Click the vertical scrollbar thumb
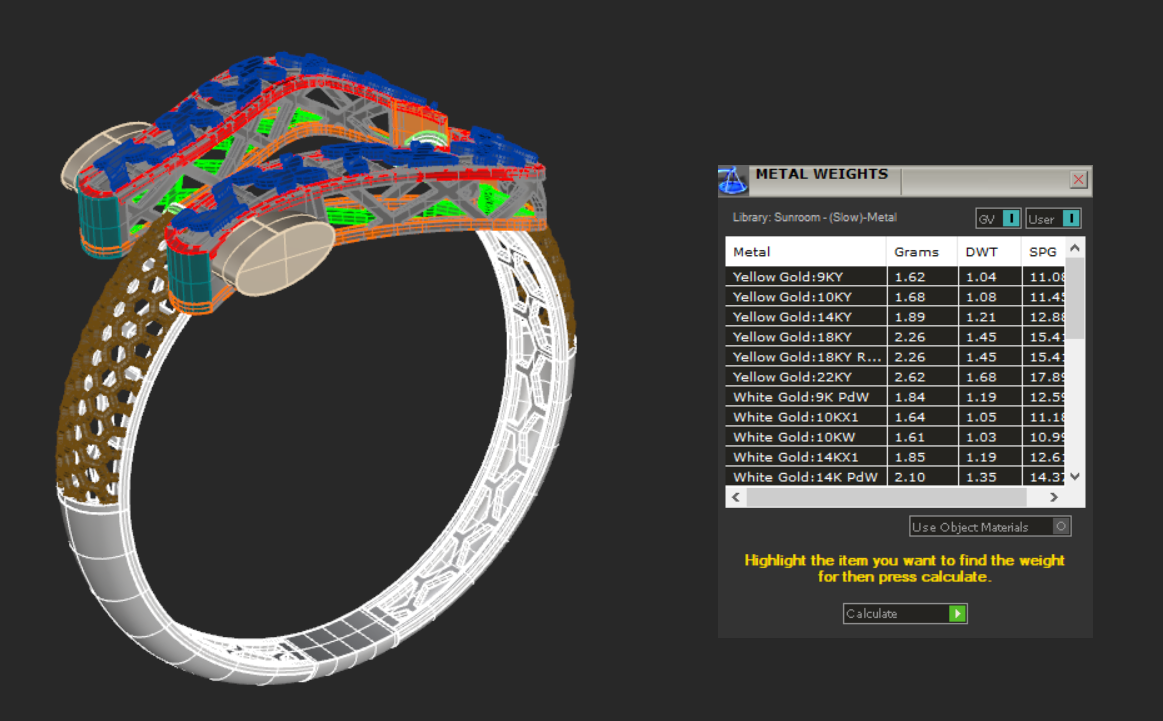The height and width of the screenshot is (721, 1163). coord(1075,298)
